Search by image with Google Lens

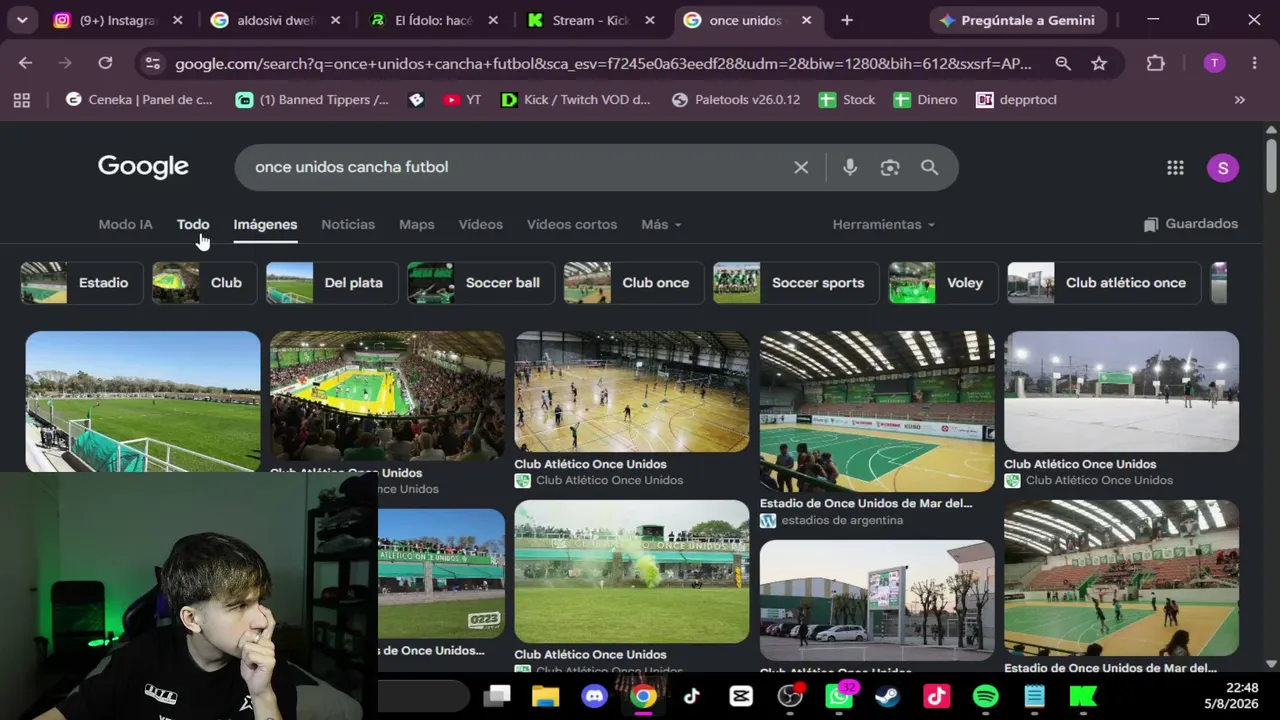click(890, 167)
